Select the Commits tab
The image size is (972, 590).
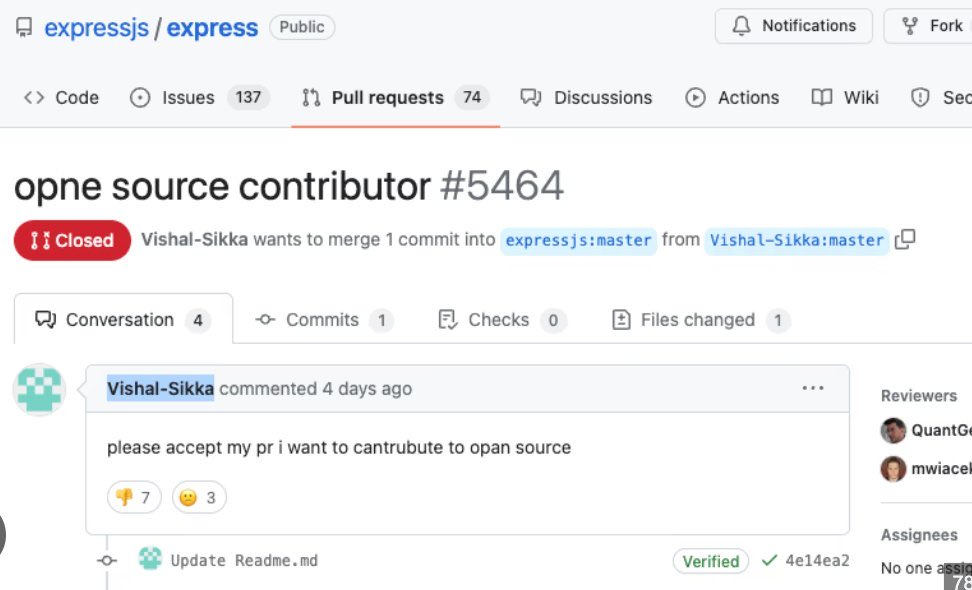coord(324,320)
